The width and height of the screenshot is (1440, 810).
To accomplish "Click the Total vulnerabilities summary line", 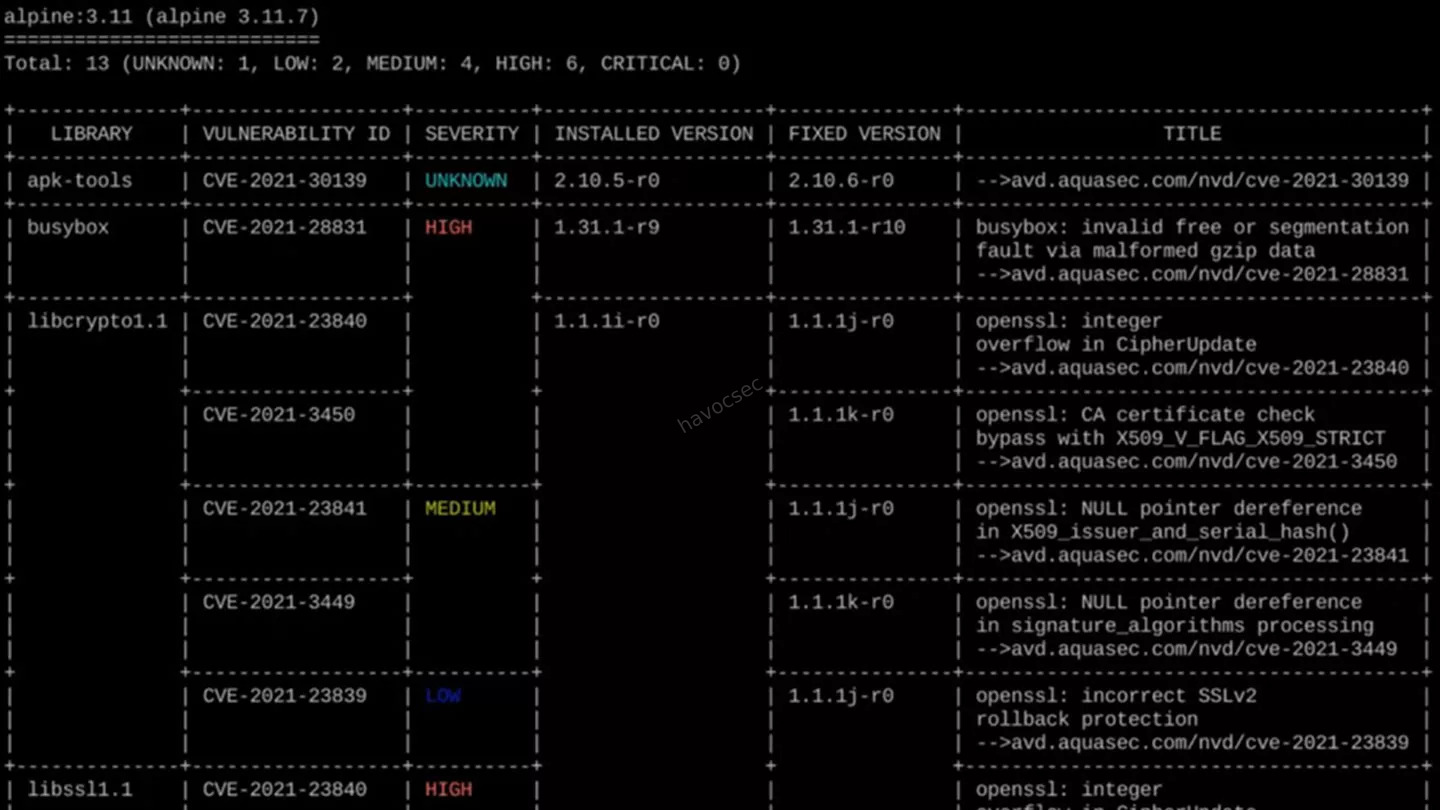I will (372, 64).
